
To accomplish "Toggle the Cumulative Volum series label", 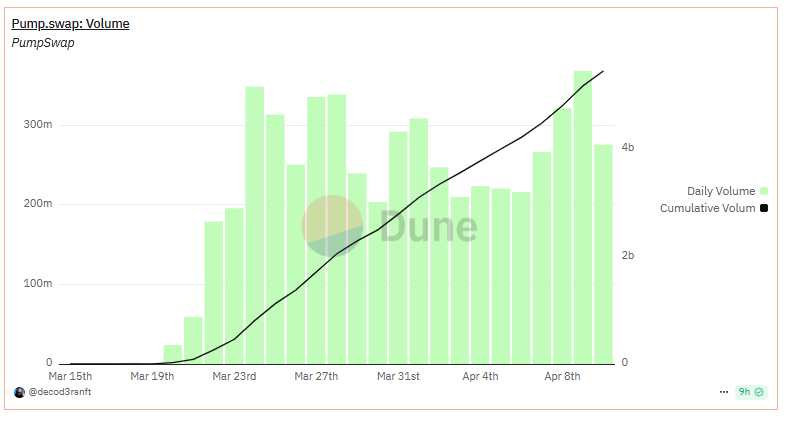I will pyautogui.click(x=707, y=209).
